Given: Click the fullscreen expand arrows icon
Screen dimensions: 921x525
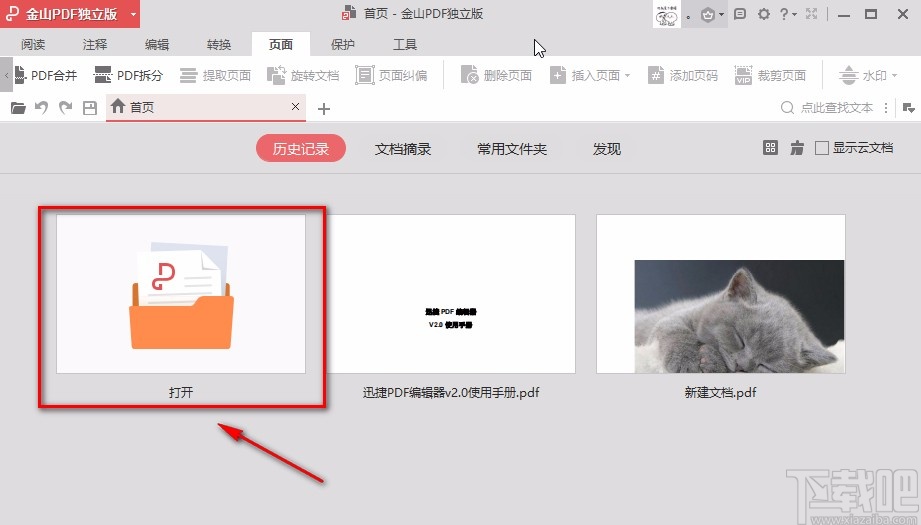Looking at the screenshot, I should pyautogui.click(x=812, y=14).
